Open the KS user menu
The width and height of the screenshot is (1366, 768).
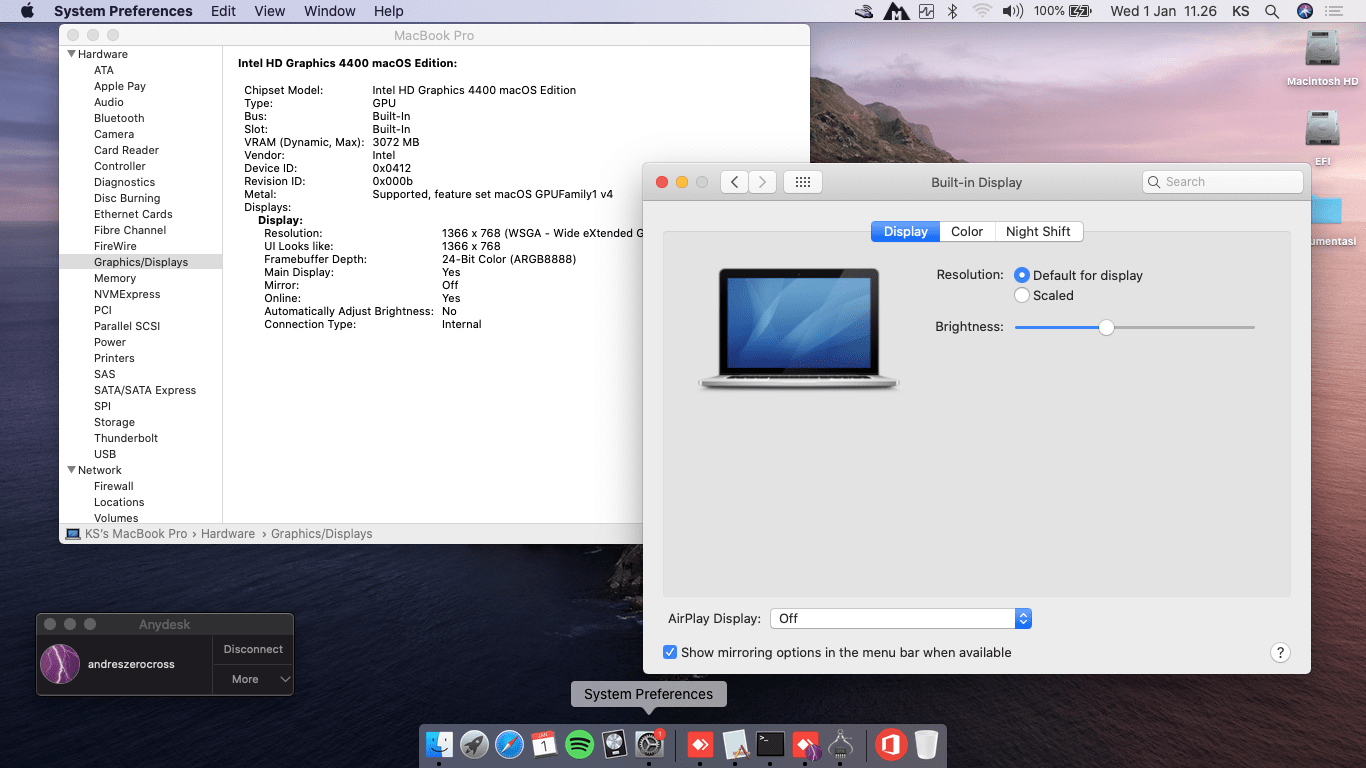pos(1240,11)
